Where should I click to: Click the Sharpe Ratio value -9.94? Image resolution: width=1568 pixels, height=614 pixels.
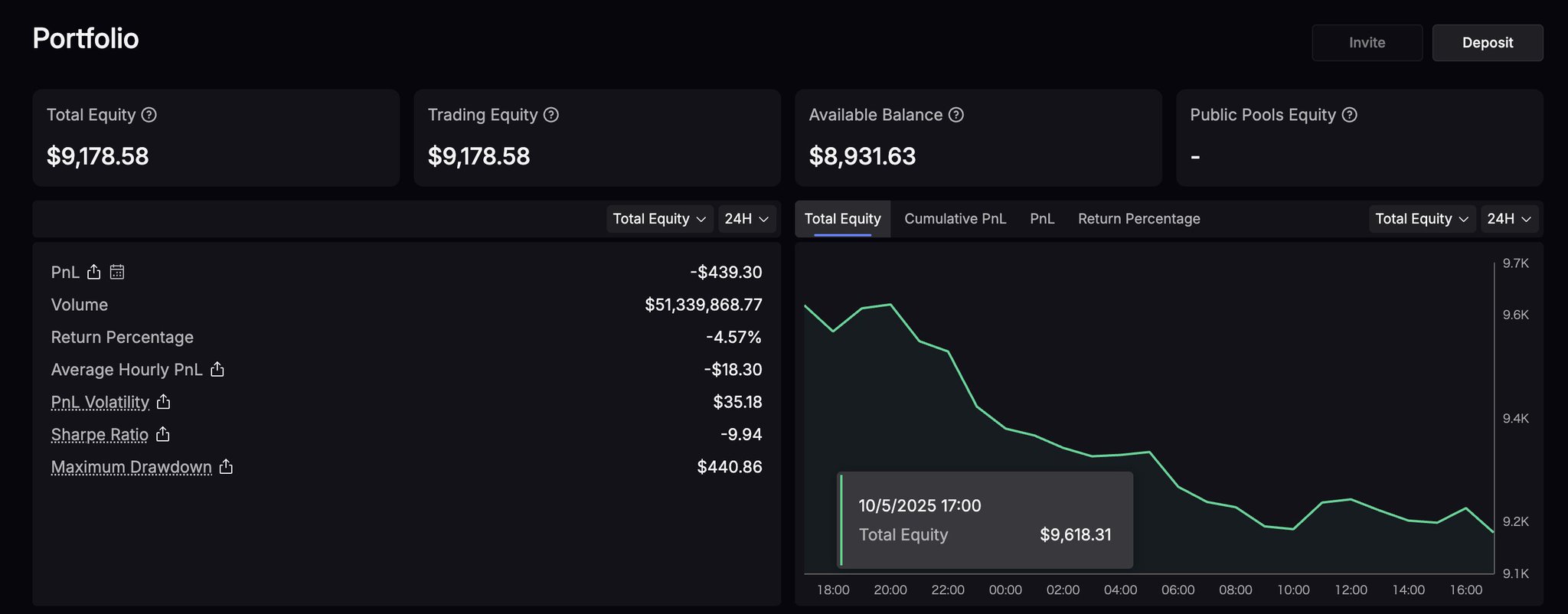coord(741,434)
